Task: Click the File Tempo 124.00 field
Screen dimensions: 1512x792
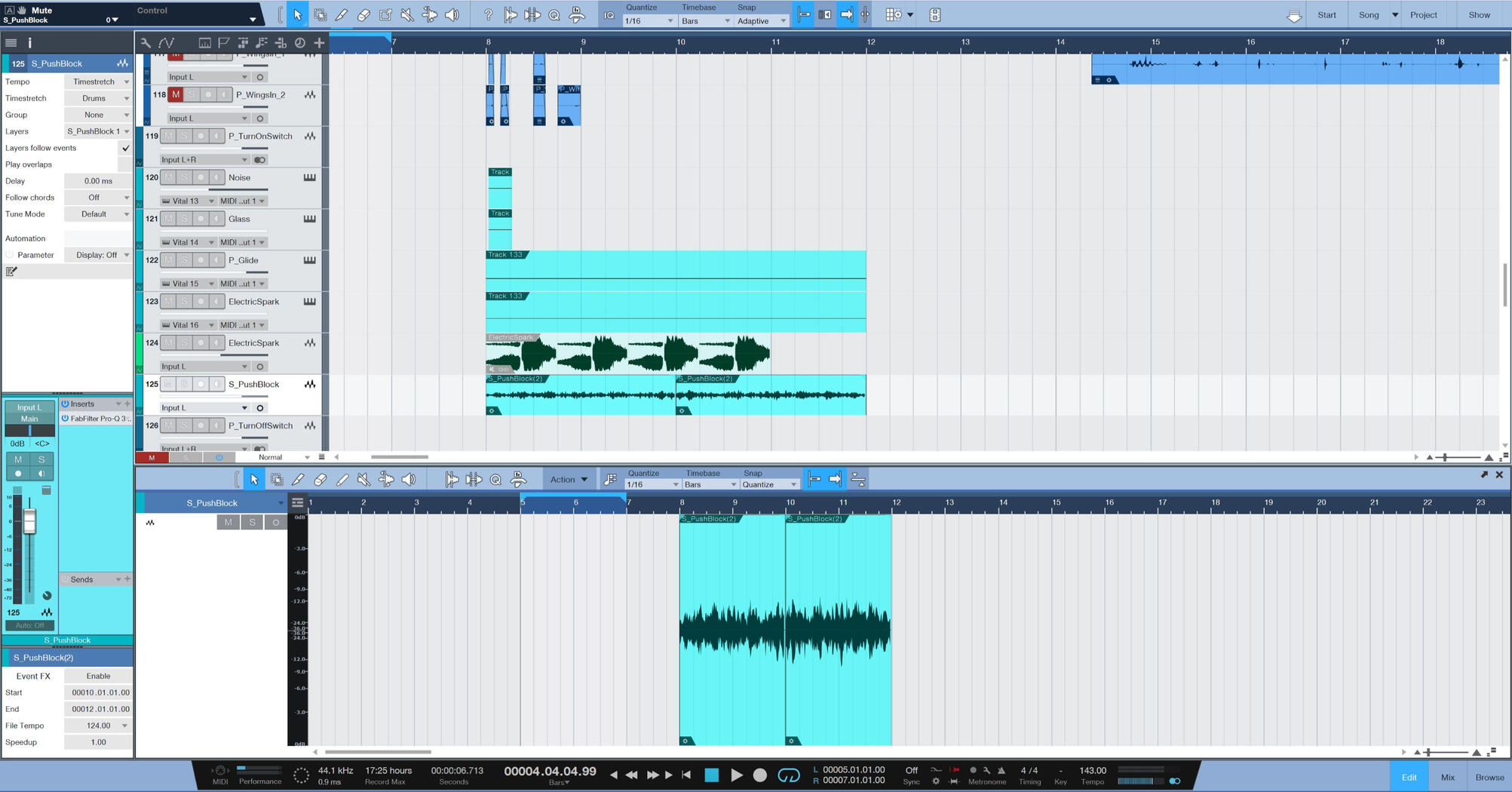Action: click(x=98, y=726)
